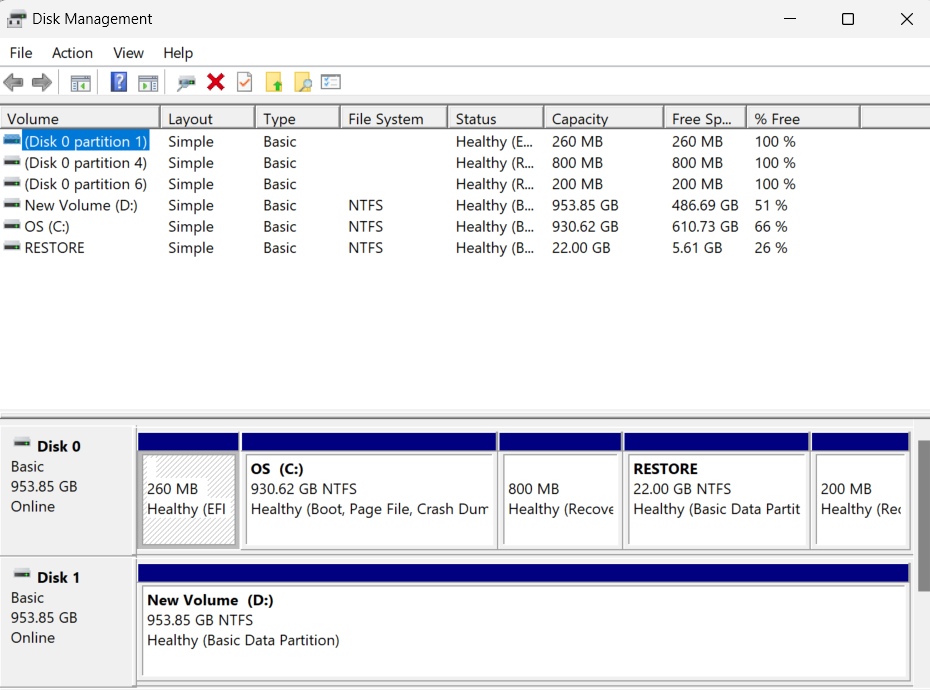Open the View menu
The image size is (930, 690).
pos(128,53)
